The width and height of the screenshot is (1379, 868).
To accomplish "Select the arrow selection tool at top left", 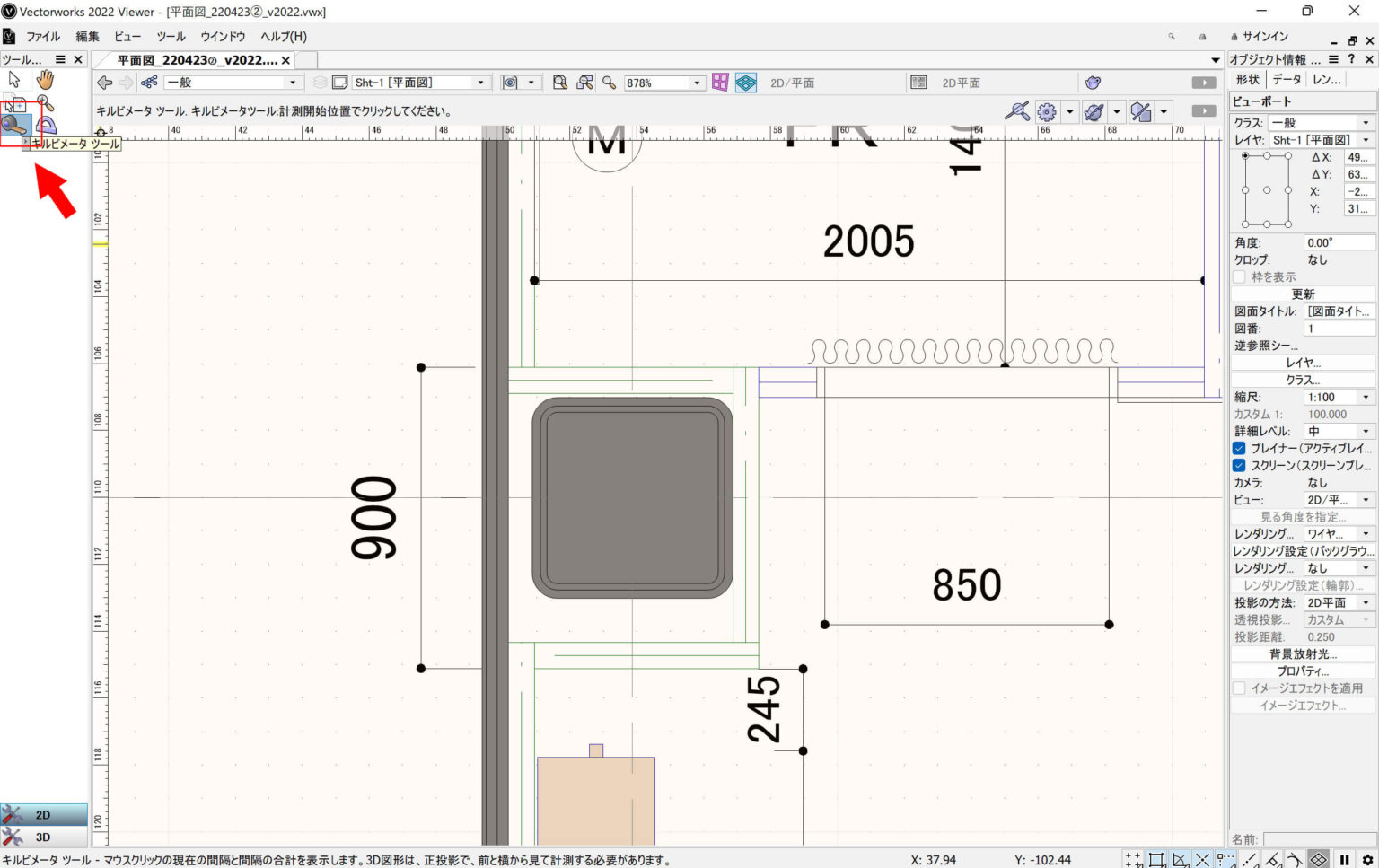I will coord(13,79).
